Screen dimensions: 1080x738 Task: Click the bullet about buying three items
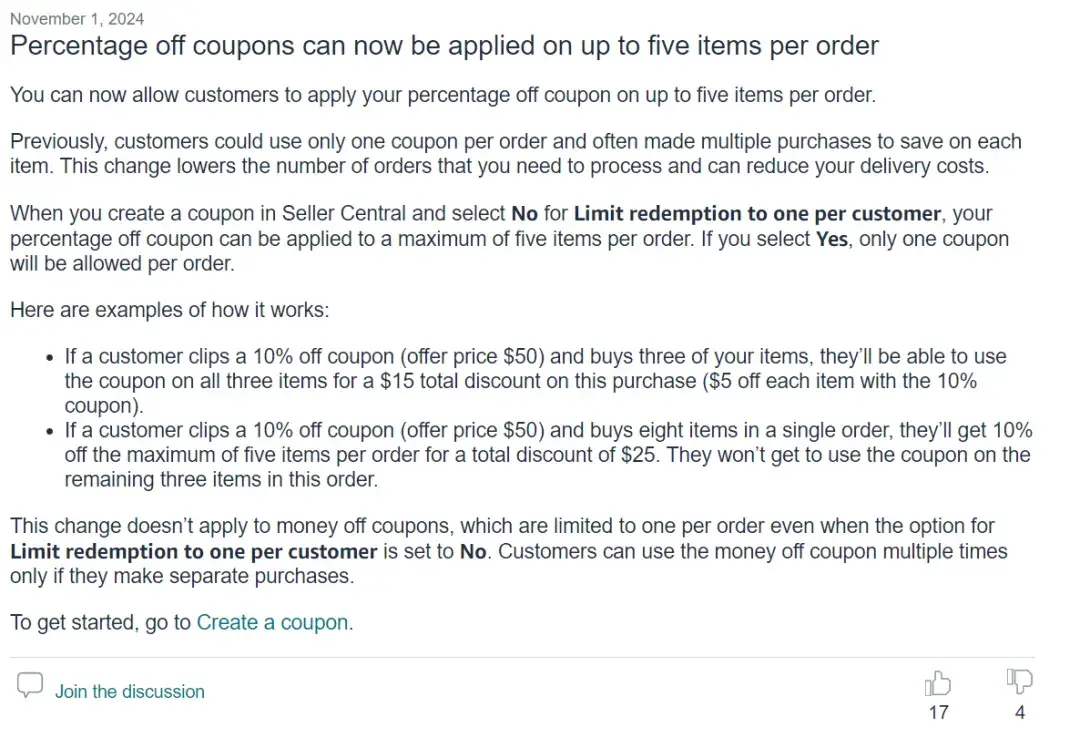pyautogui.click(x=535, y=381)
